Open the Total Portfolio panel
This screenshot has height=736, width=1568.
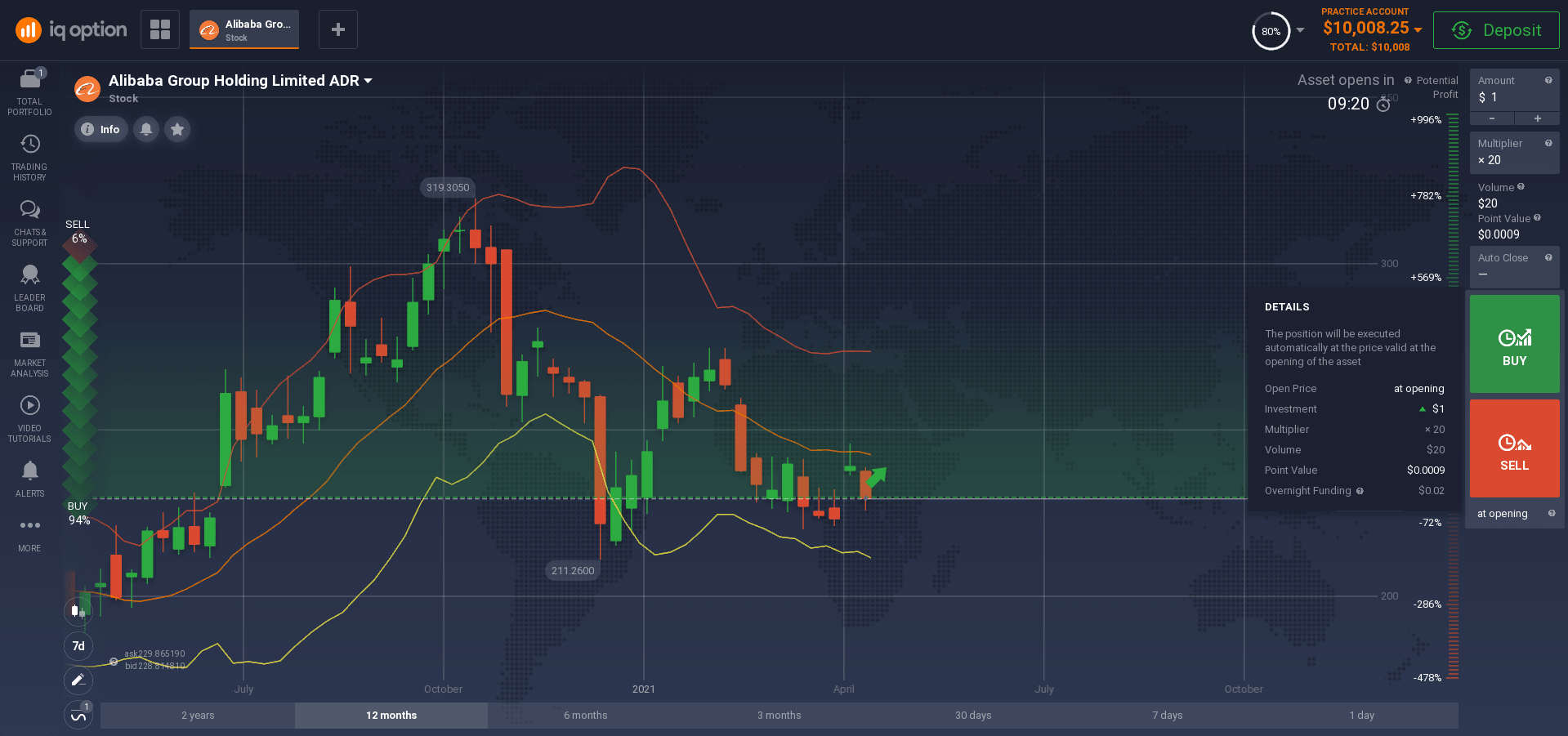29,92
